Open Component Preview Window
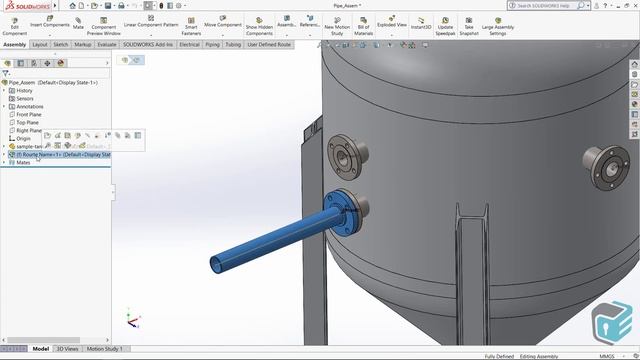 104,27
